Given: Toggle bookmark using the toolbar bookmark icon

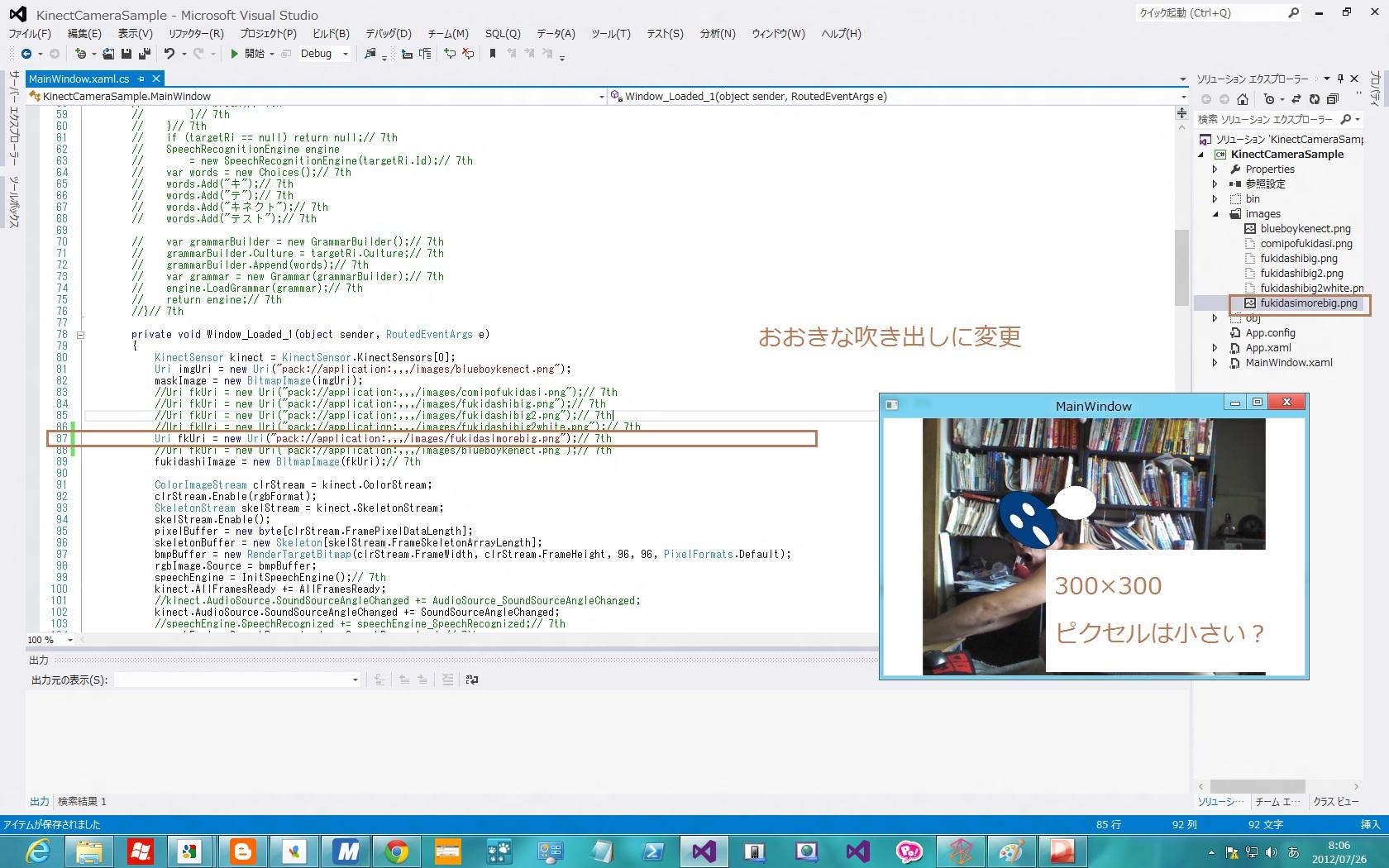Looking at the screenshot, I should [x=493, y=54].
